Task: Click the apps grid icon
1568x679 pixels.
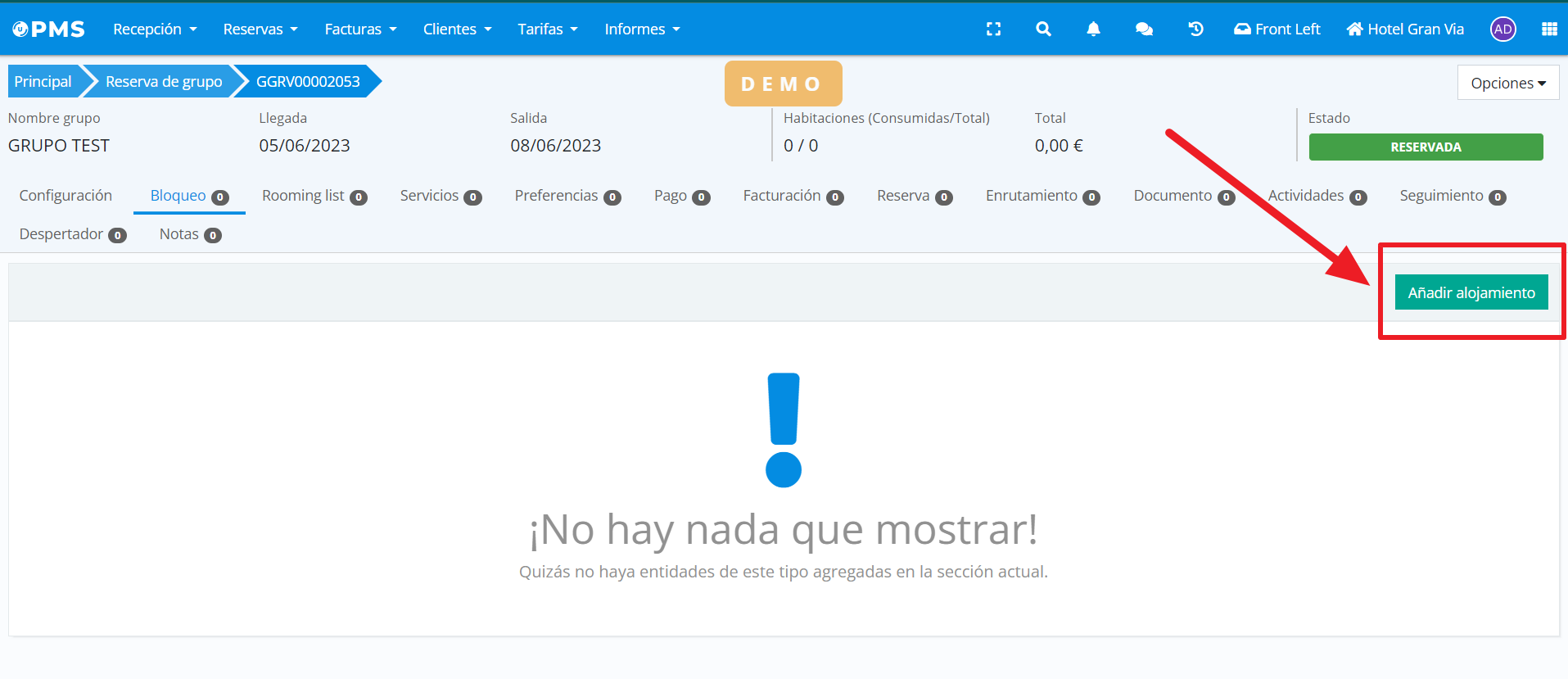Action: (1548, 29)
